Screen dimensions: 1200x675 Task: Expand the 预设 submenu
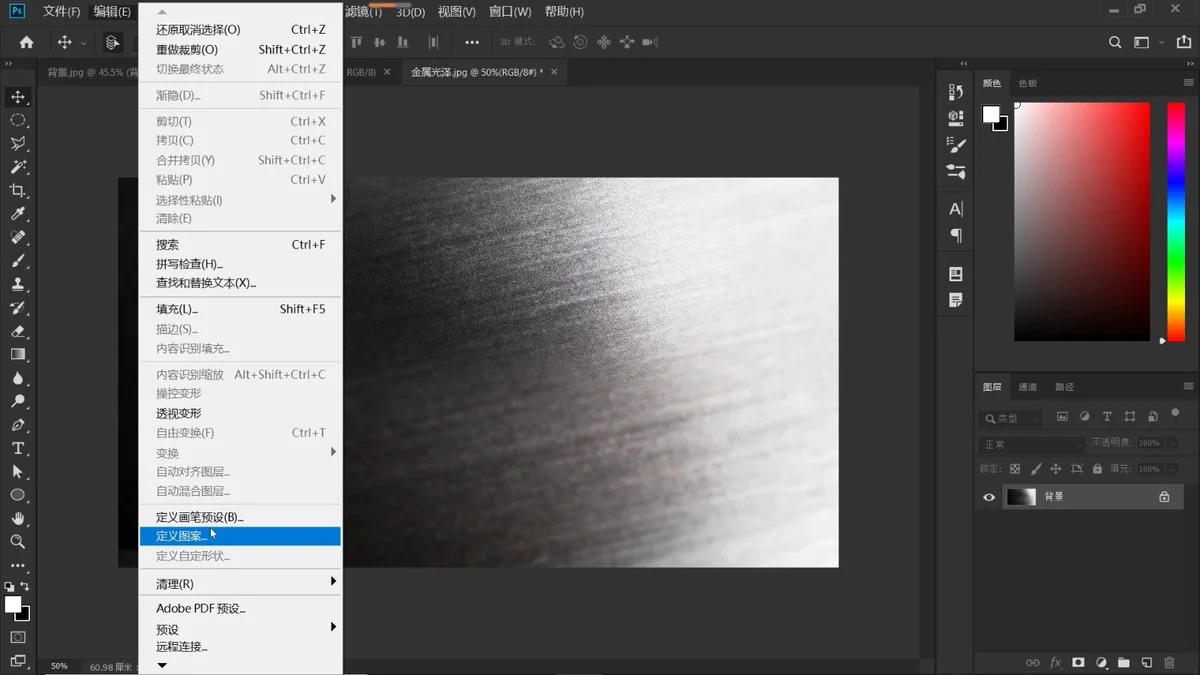point(240,629)
